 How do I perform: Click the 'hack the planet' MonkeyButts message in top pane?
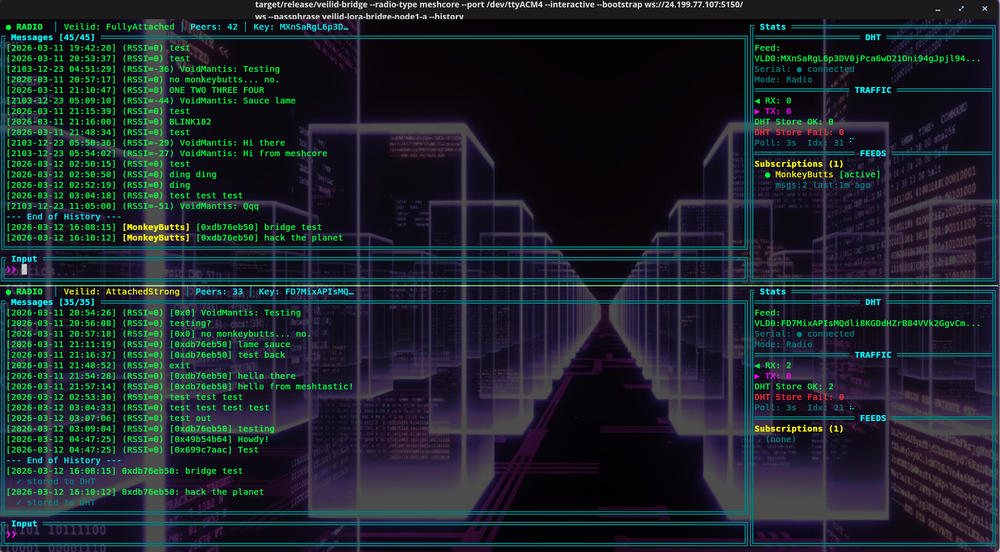pos(302,238)
